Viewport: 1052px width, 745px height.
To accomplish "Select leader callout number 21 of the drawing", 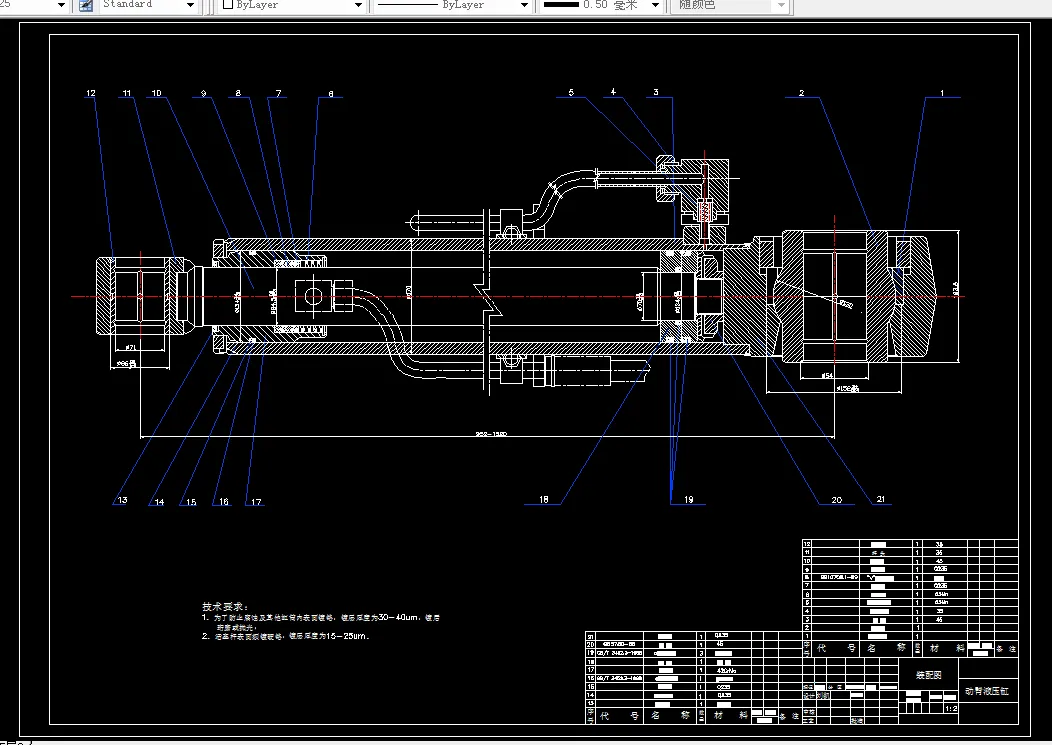I will [881, 499].
